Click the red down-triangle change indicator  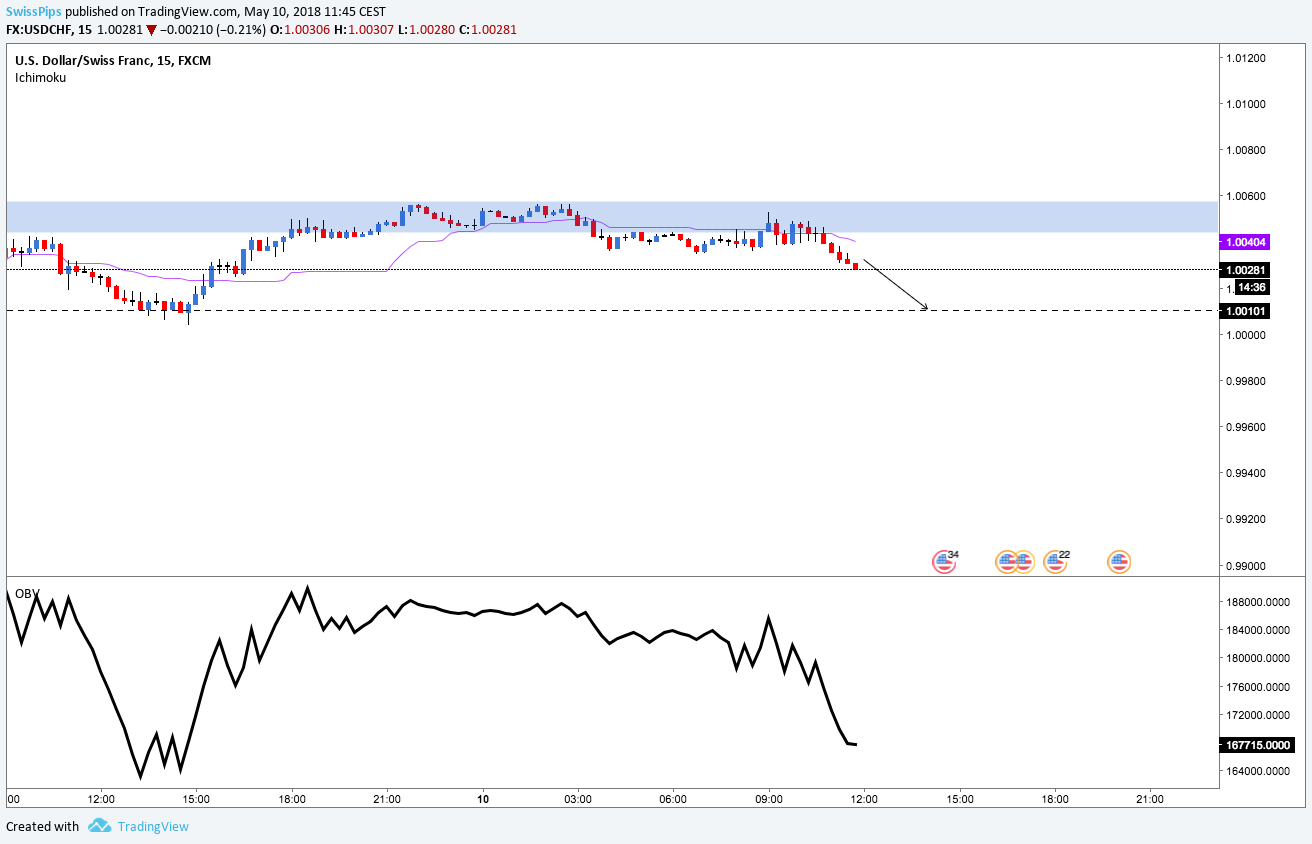(x=151, y=30)
